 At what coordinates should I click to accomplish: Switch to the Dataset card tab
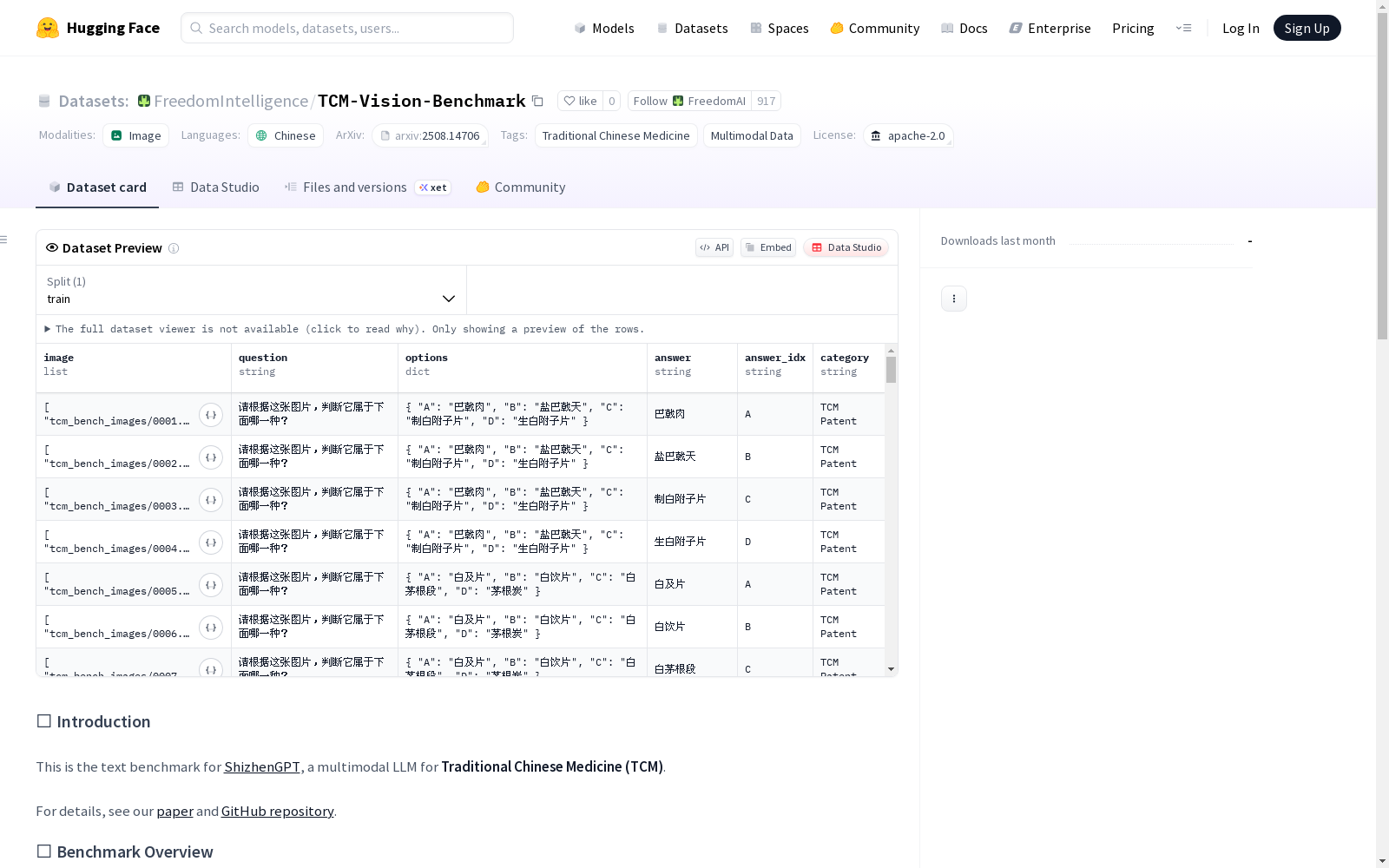coord(97,187)
